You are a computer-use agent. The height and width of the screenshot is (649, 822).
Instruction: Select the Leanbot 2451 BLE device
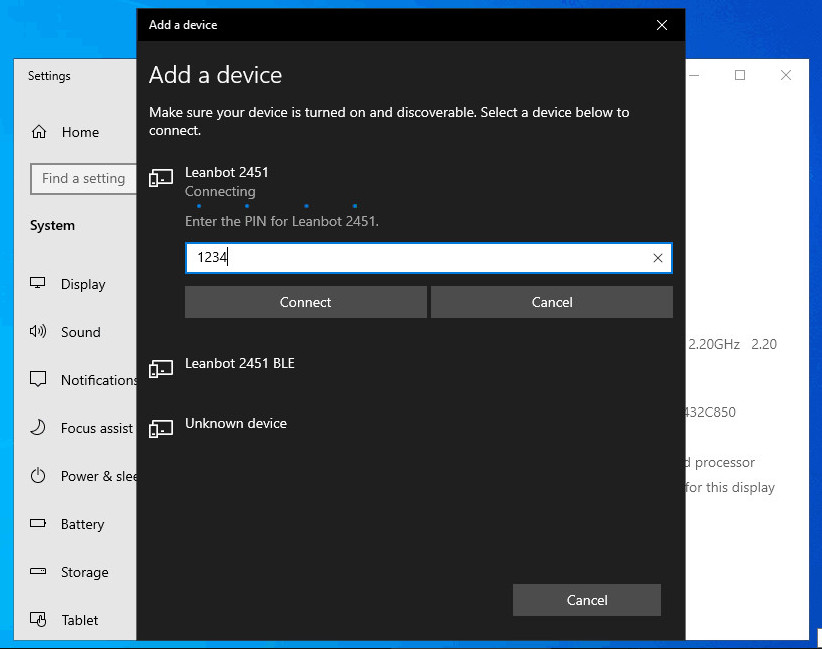click(x=240, y=363)
